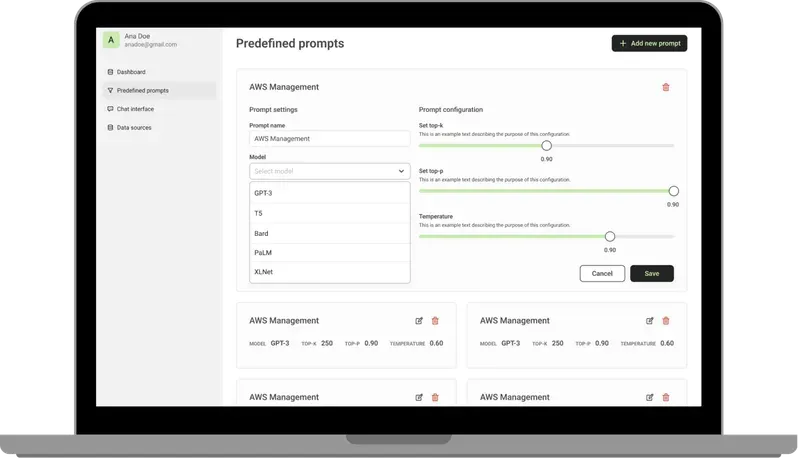Save the prompt configuration

(x=652, y=273)
